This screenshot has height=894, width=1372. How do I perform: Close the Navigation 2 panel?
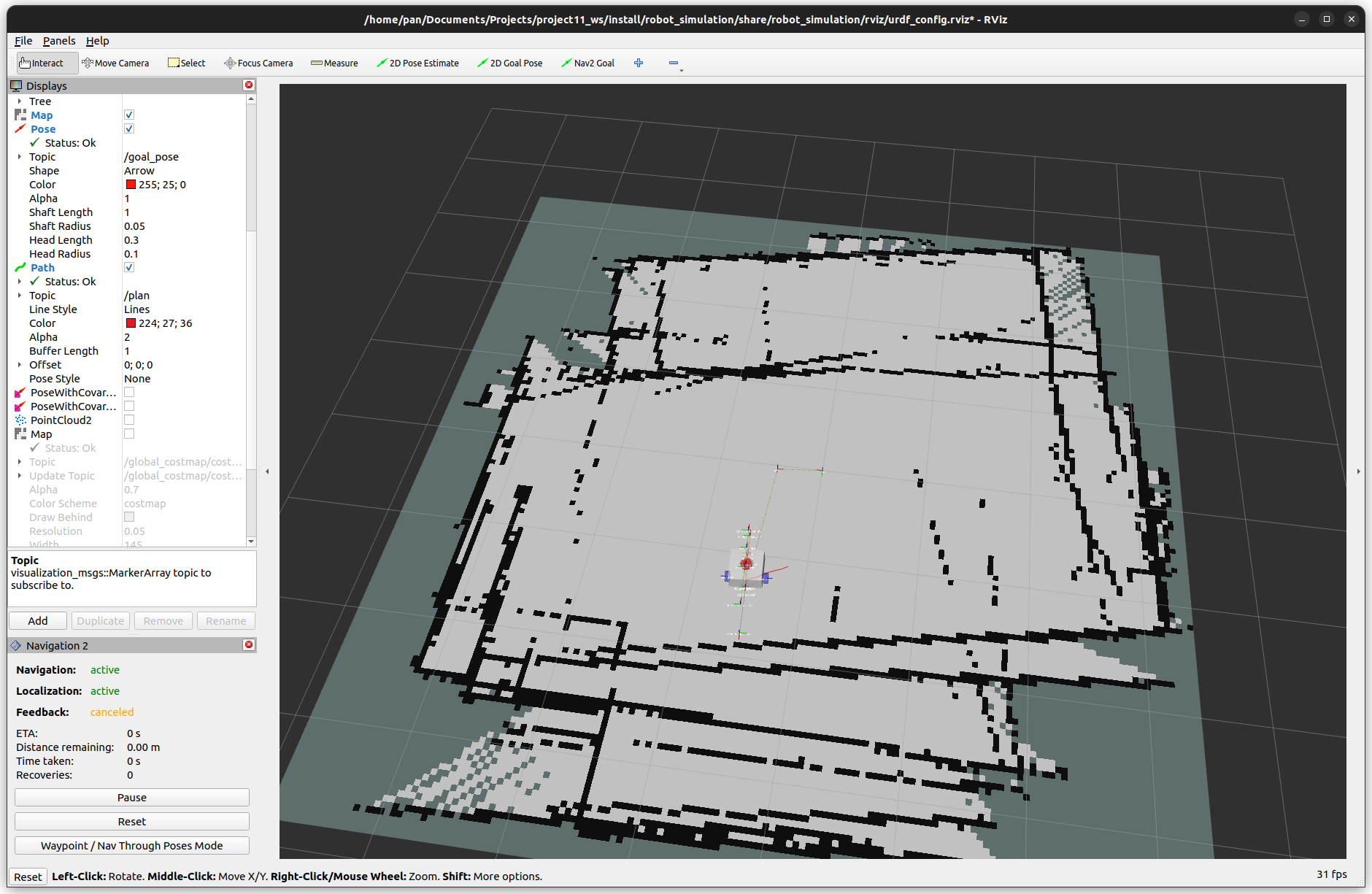click(249, 645)
